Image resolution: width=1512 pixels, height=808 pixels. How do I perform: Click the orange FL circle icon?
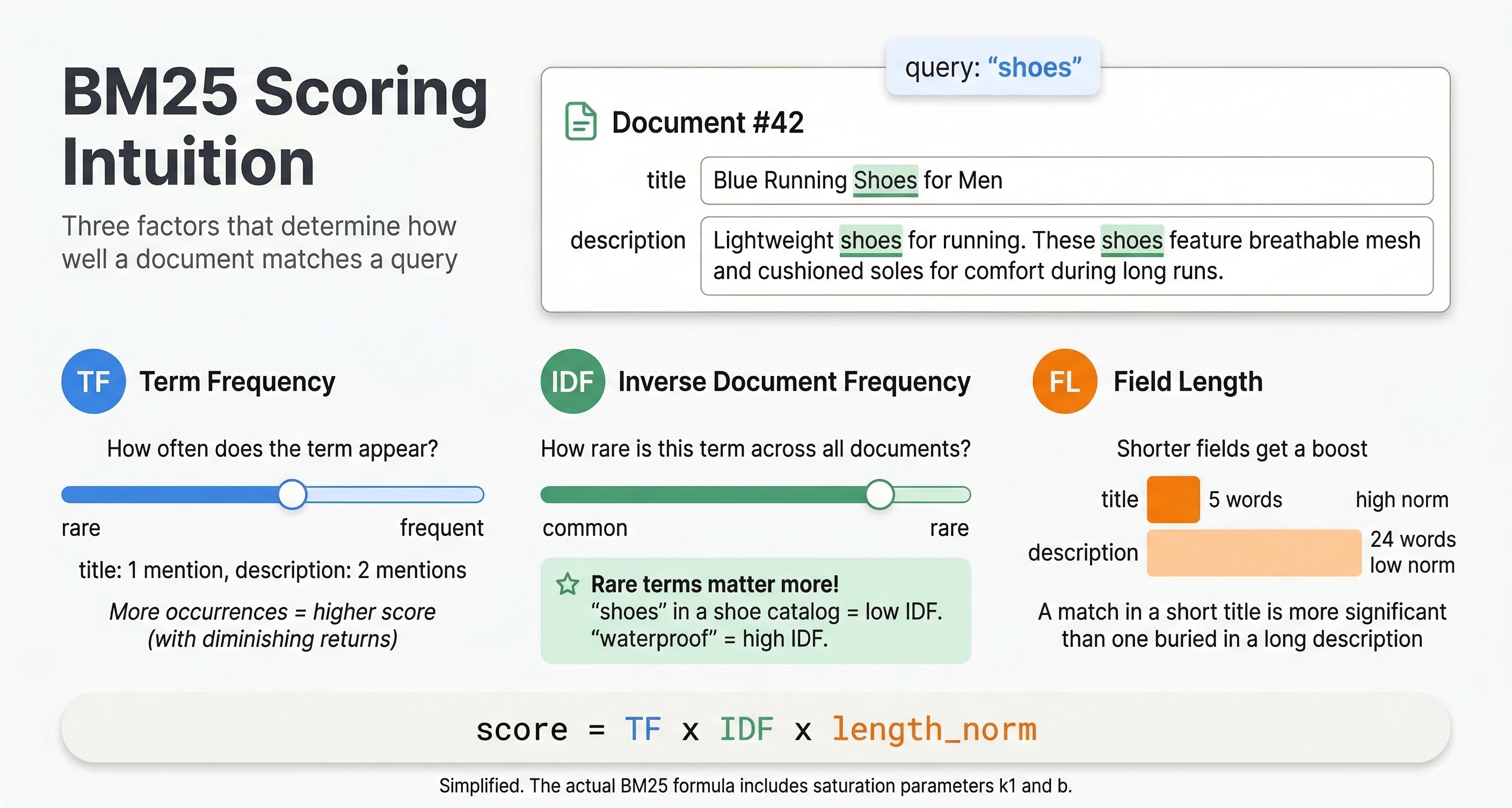[1064, 381]
